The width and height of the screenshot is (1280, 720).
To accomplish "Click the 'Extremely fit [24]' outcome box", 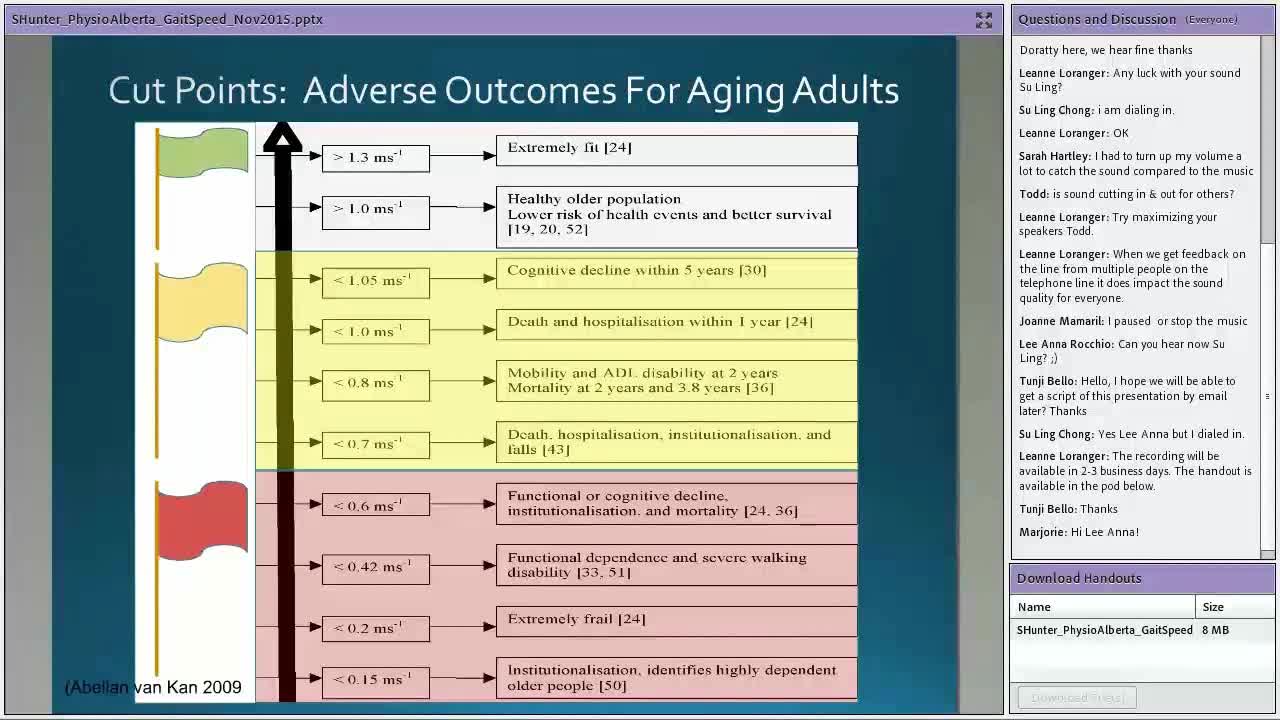I will pos(676,149).
